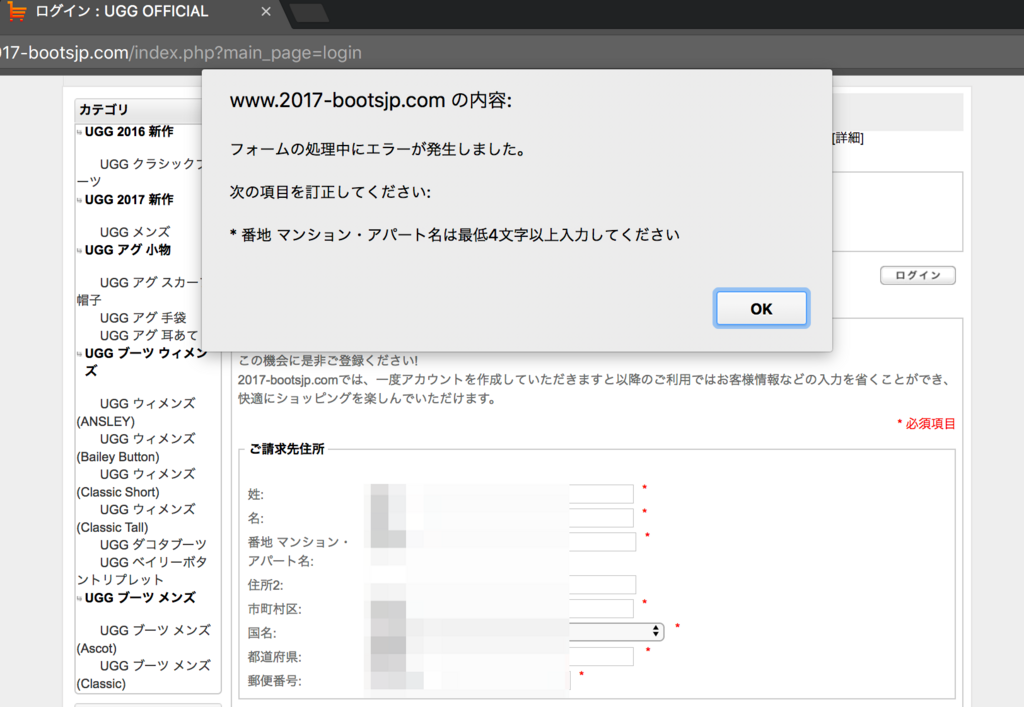Open UGG メンズ subcategory
Viewport: 1024px width, 707px height.
(x=135, y=232)
